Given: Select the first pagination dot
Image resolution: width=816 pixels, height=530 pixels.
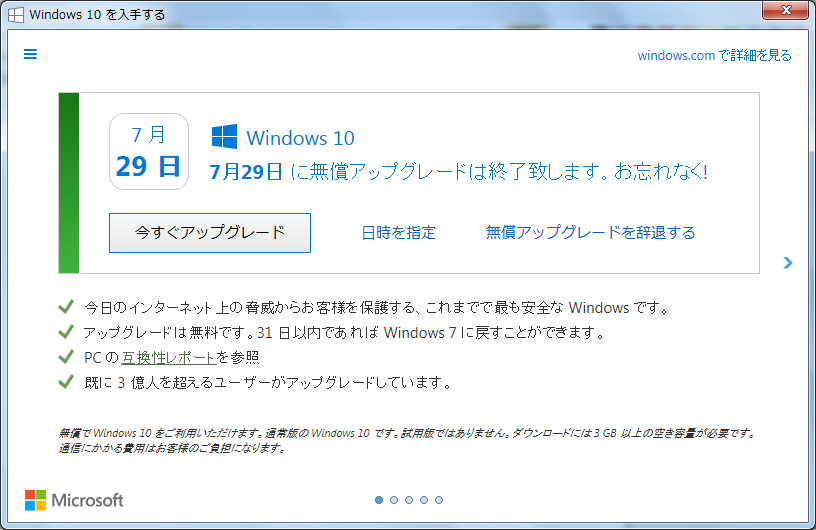Looking at the screenshot, I should click(379, 500).
